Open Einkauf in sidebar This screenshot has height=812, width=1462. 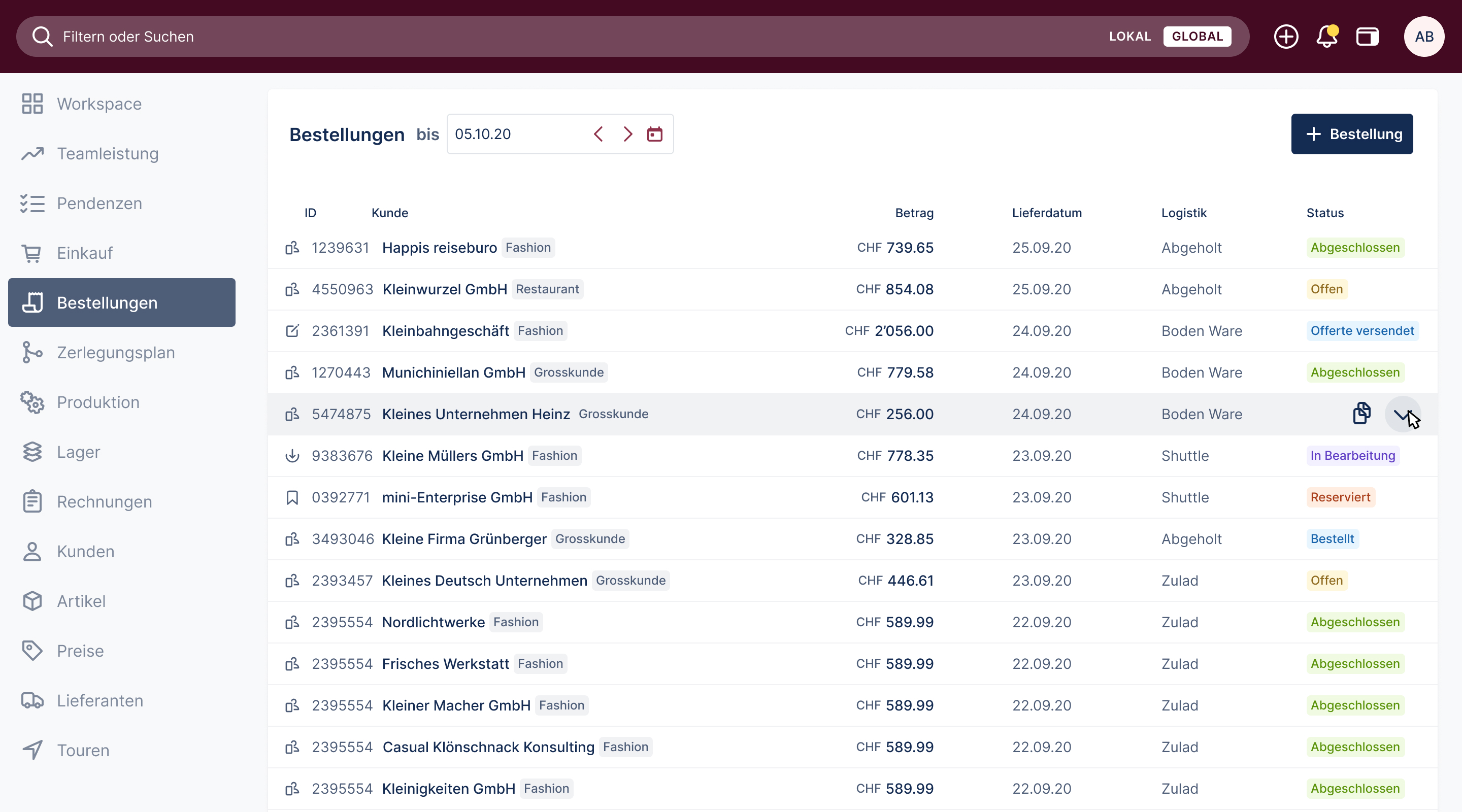(x=121, y=253)
